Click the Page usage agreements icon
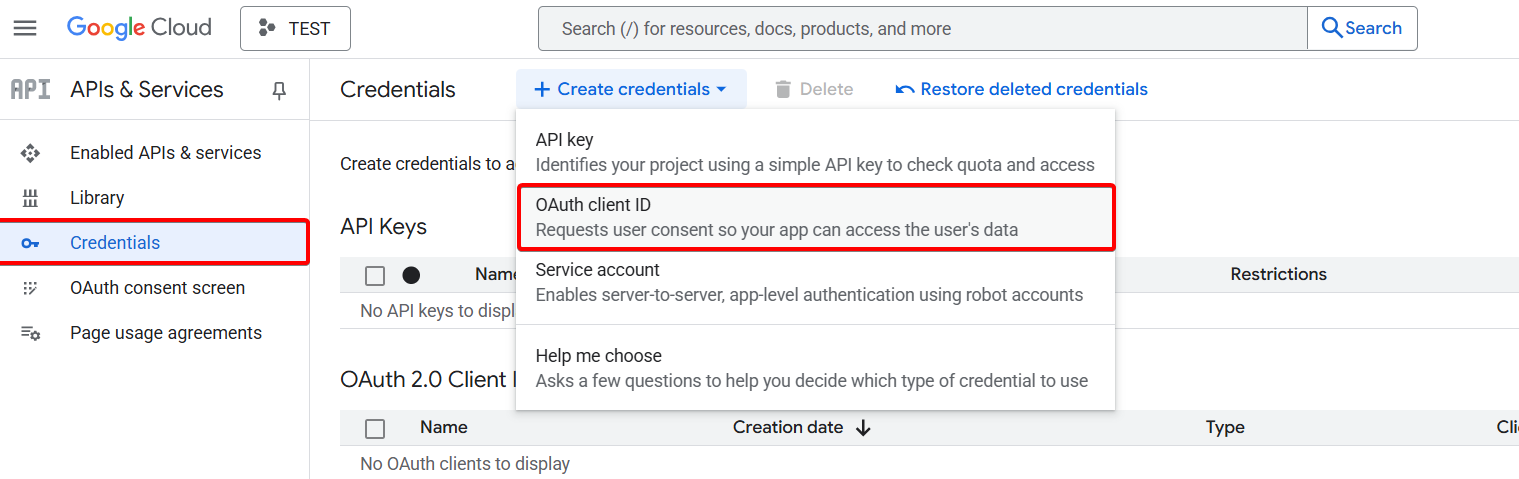Screen dimensions: 1519x479 point(30,333)
